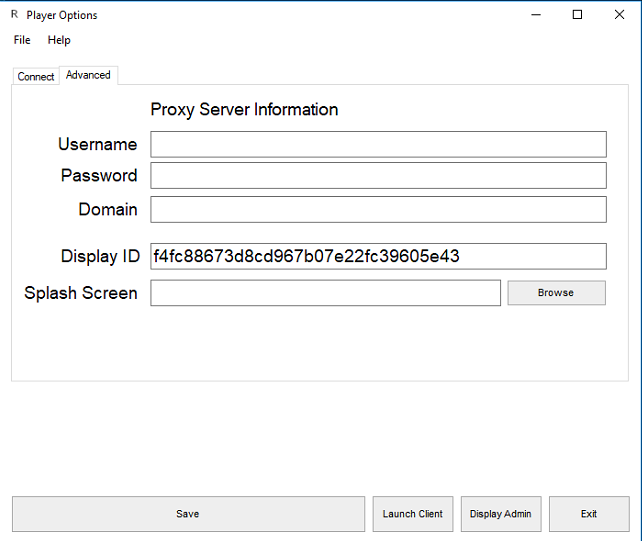Open Display Admin
The height and width of the screenshot is (541, 642).
pos(501,514)
